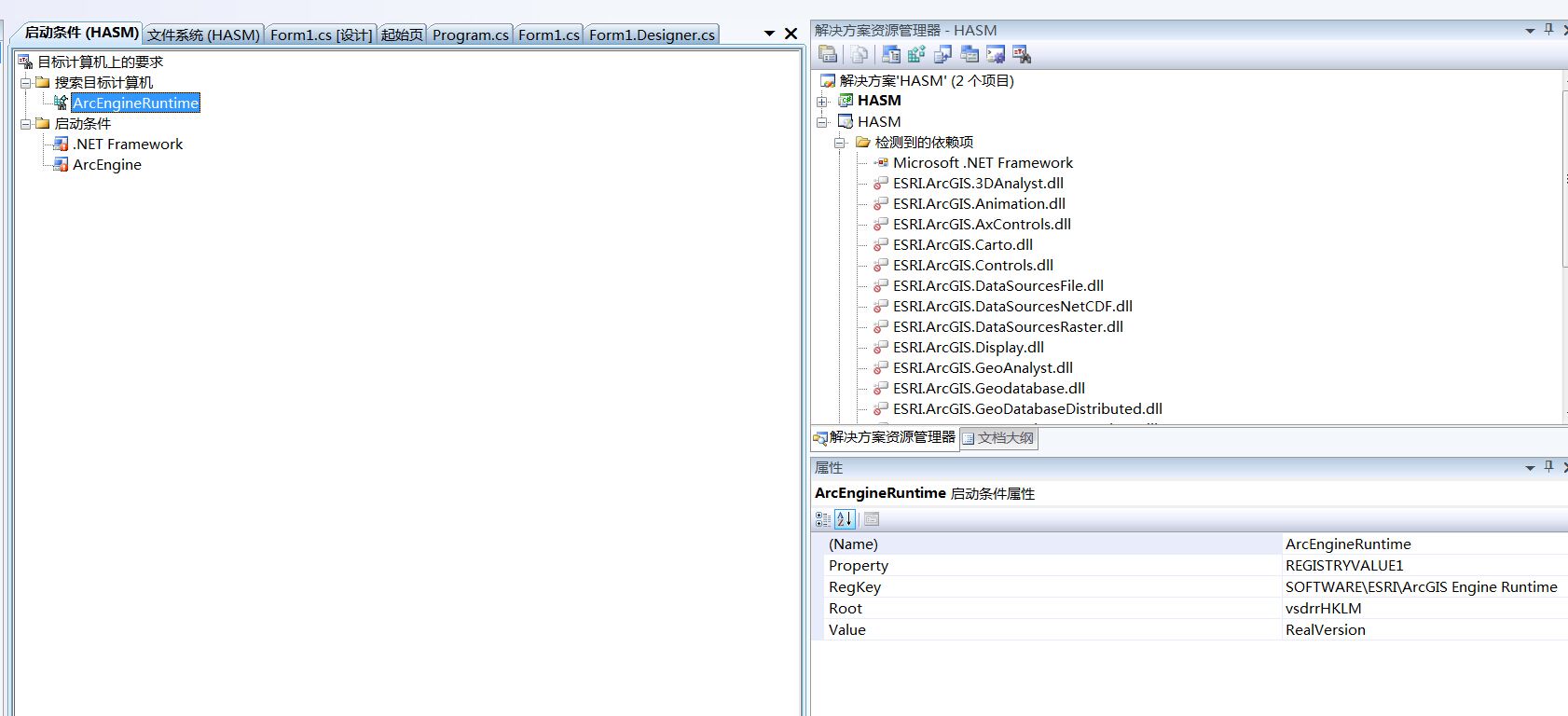
Task: Edit the RegKey value SOFTWARE\ESRI\ArcGIS Engine Runtime
Action: 1424,586
